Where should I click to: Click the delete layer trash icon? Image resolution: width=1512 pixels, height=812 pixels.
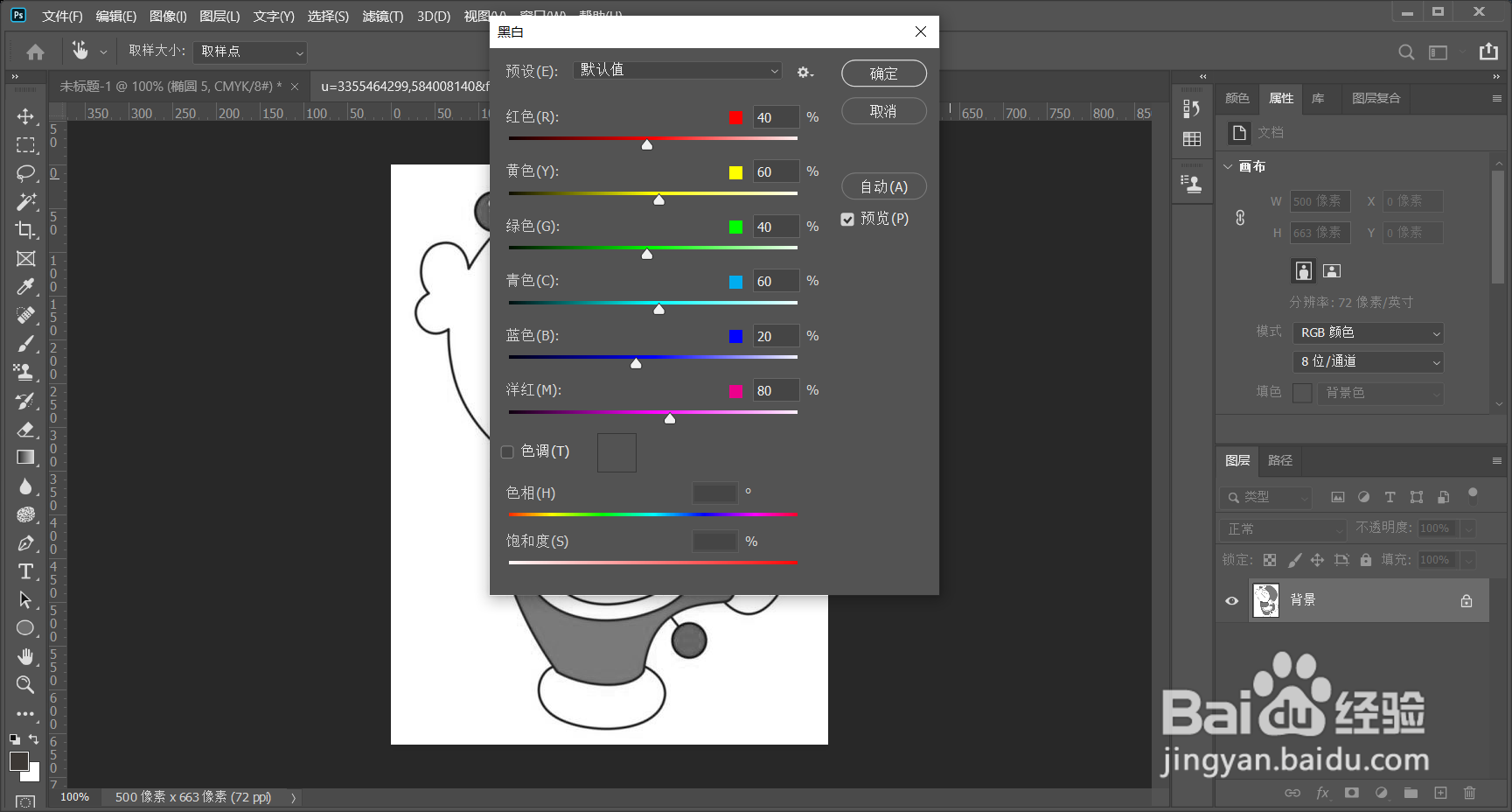pos(1469,793)
